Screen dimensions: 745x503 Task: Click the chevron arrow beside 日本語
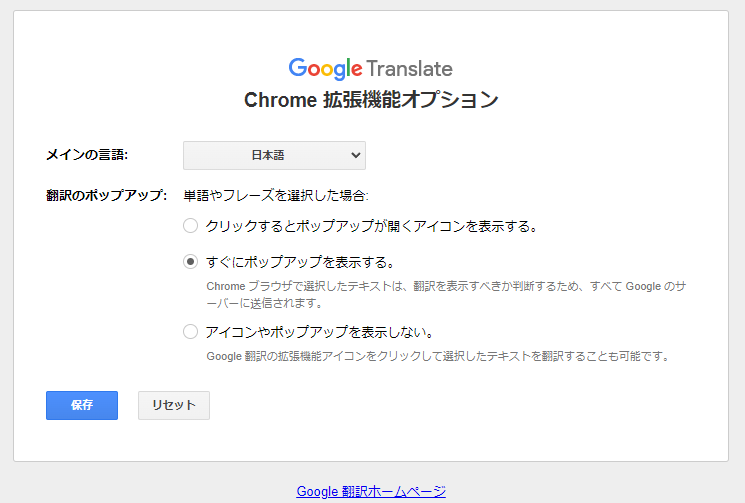coord(355,155)
